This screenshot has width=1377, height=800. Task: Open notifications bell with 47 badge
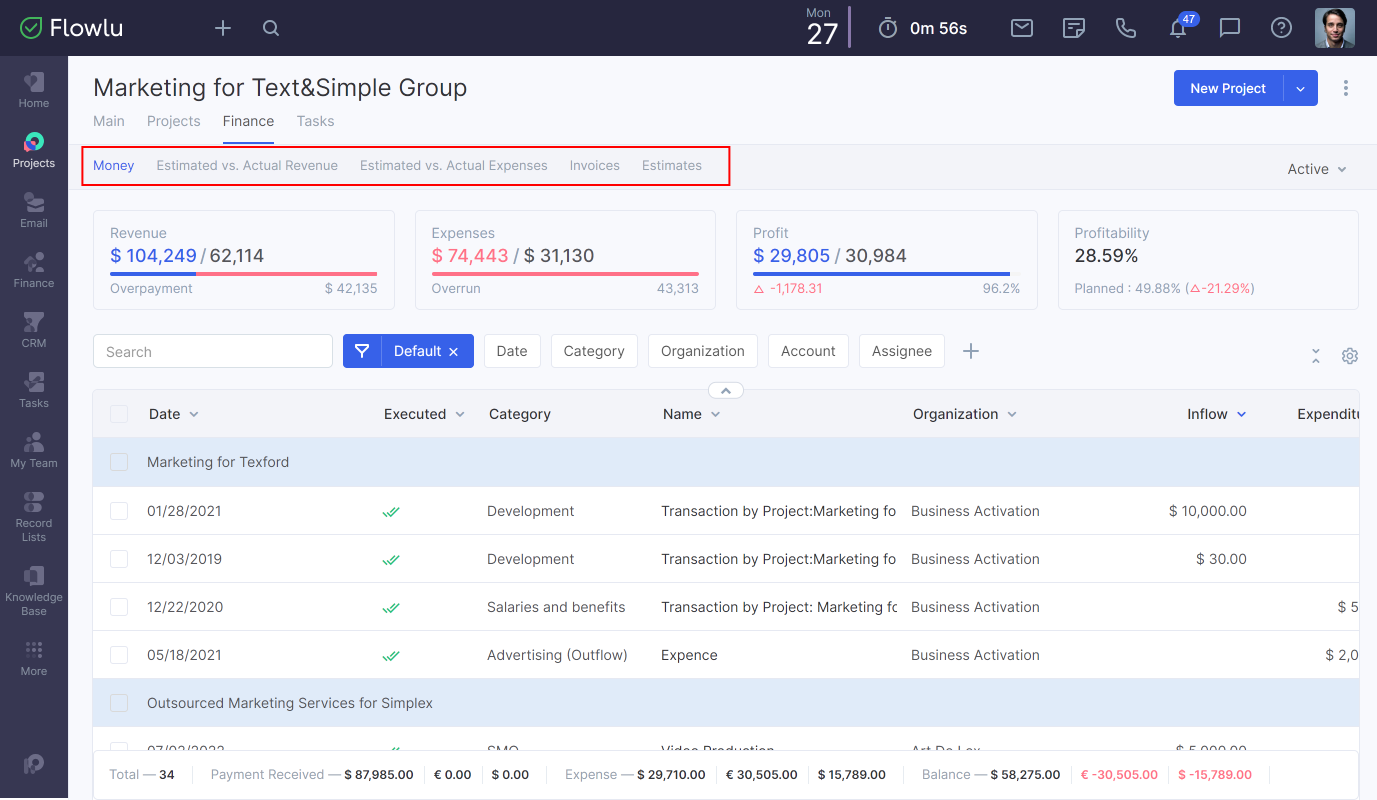(1179, 28)
